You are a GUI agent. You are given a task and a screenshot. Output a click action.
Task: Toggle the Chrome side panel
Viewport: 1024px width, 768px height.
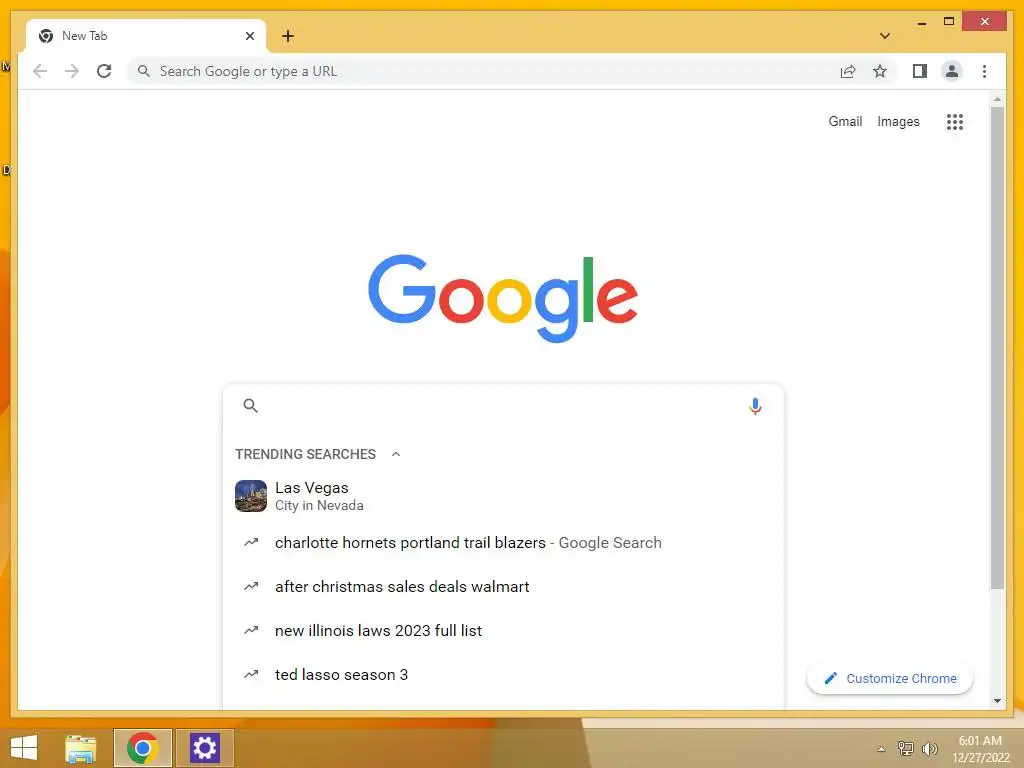click(x=920, y=71)
